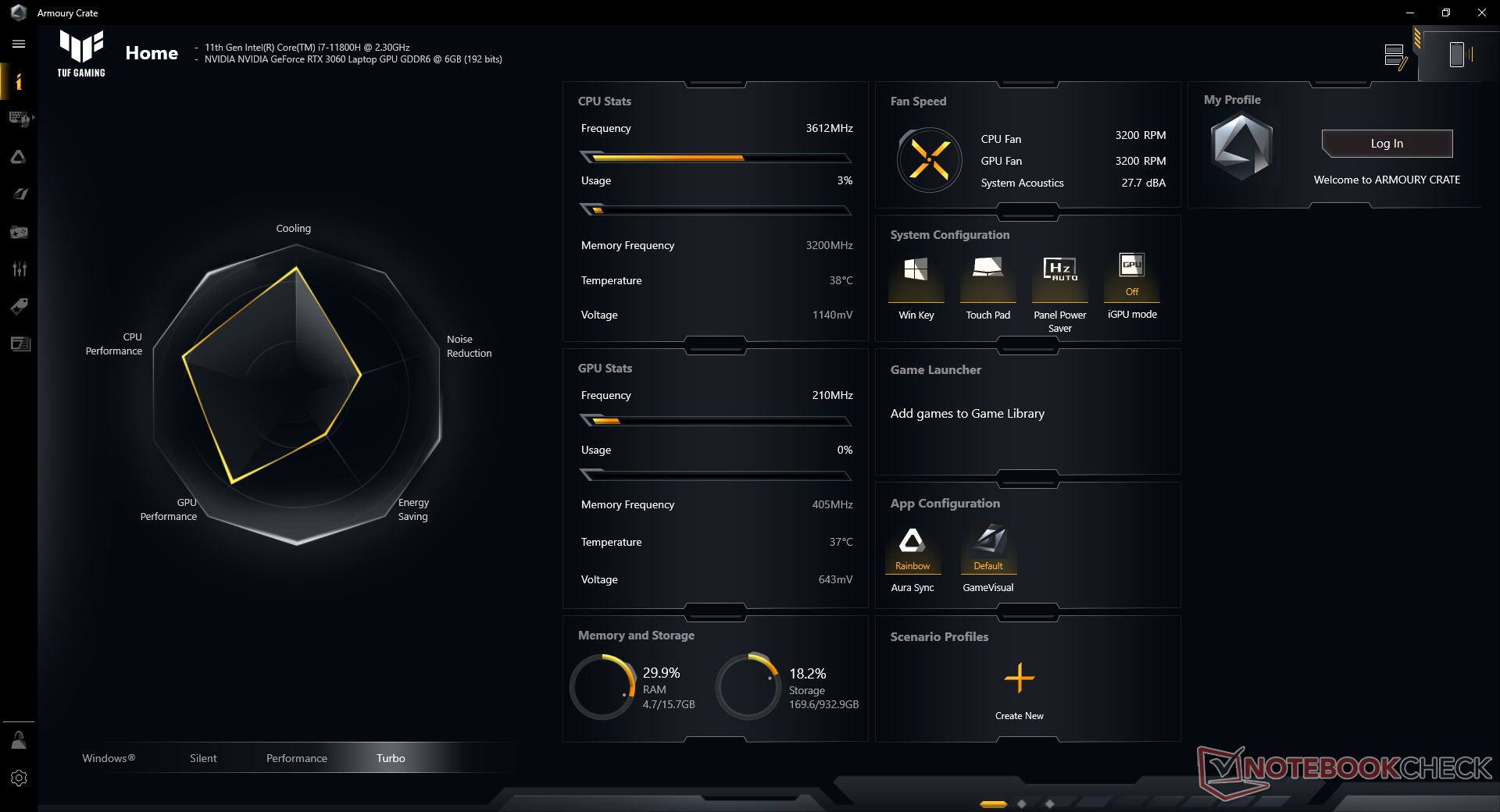Screen dimensions: 1500x812
Task: Select the Home info sidebar icon
Action: [x=19, y=82]
